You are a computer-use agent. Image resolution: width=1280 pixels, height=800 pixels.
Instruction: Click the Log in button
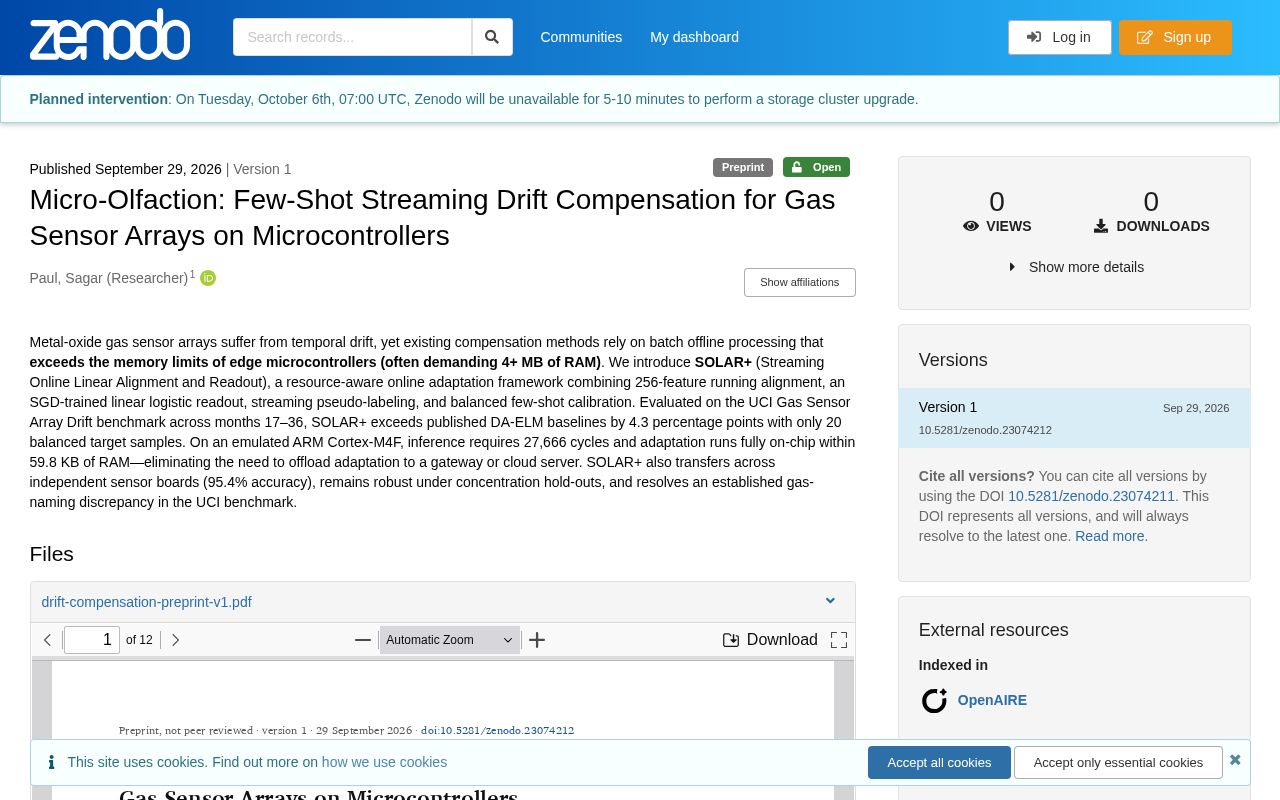click(1059, 37)
